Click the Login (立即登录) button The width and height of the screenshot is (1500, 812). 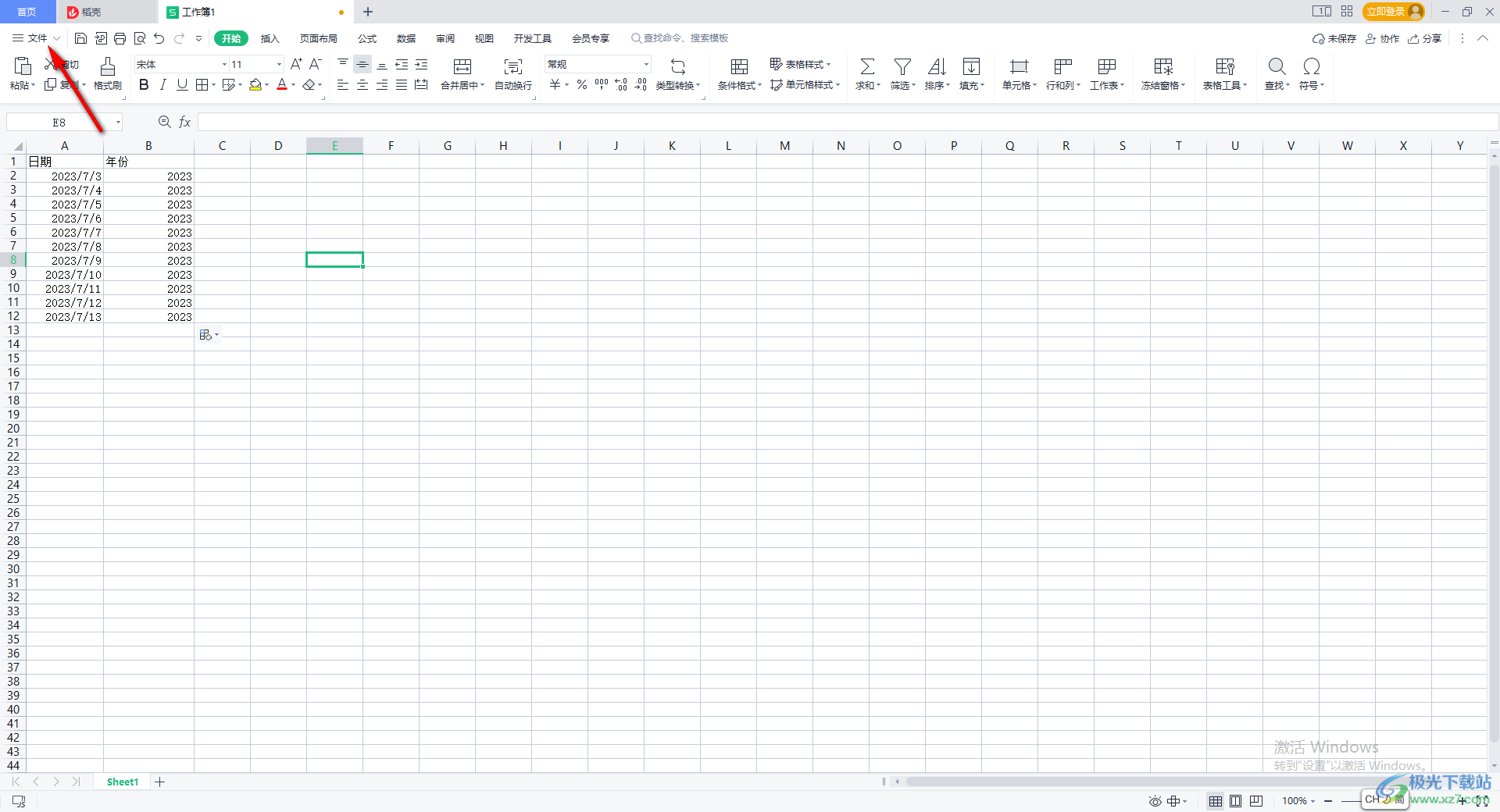pyautogui.click(x=1394, y=12)
